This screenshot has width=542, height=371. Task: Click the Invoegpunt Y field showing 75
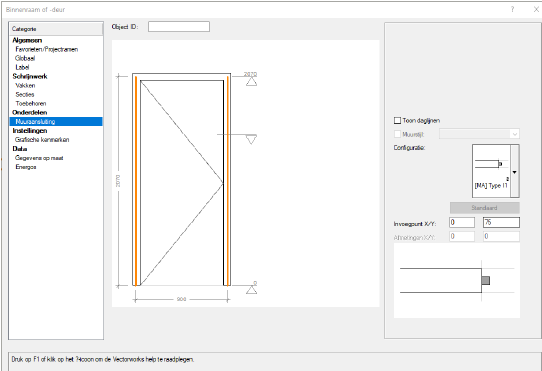tap(501, 222)
